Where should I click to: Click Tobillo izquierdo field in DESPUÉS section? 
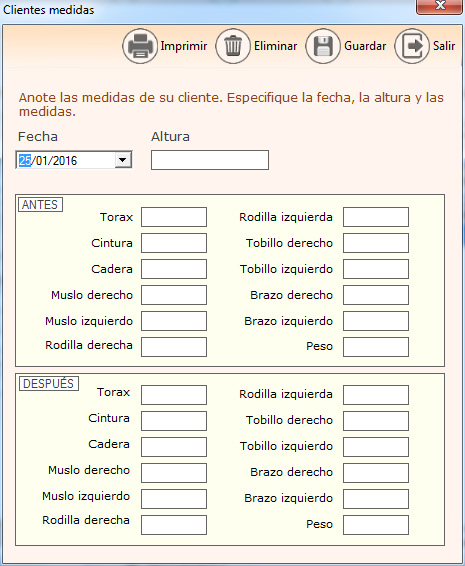376,447
